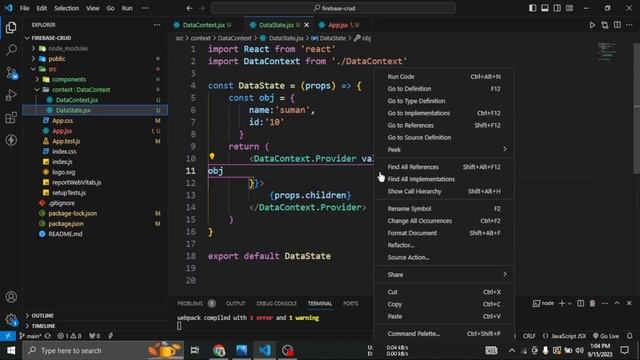Screen dimensions: 640x360
Task: Choose Format Document in context menu
Action: 444,233
